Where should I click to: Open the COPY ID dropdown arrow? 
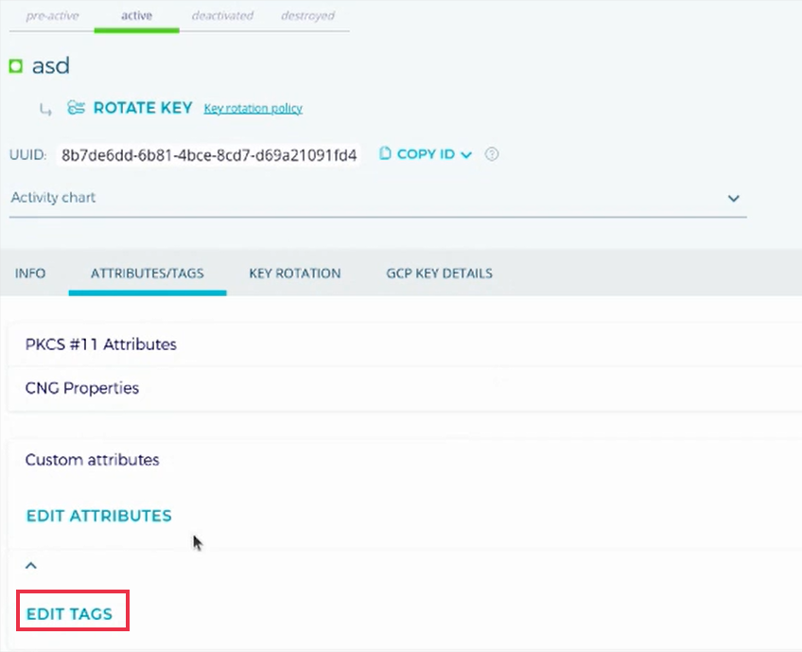click(x=466, y=155)
